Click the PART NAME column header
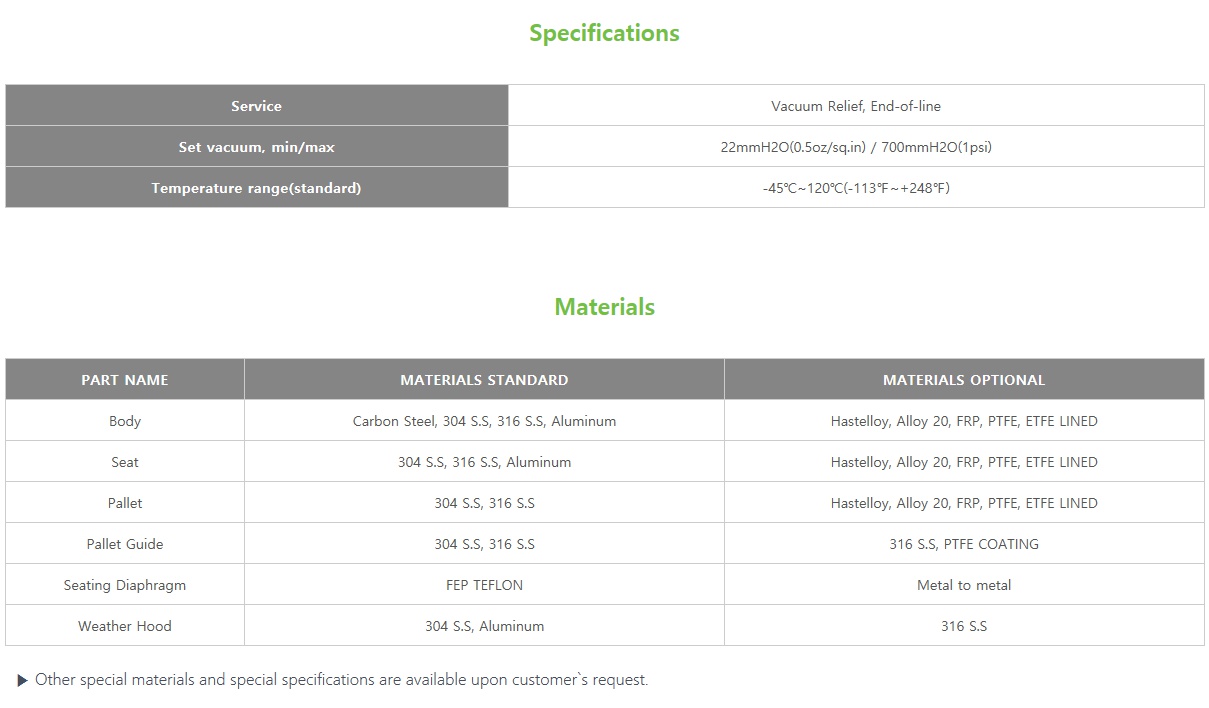This screenshot has height=708, width=1209. (125, 380)
